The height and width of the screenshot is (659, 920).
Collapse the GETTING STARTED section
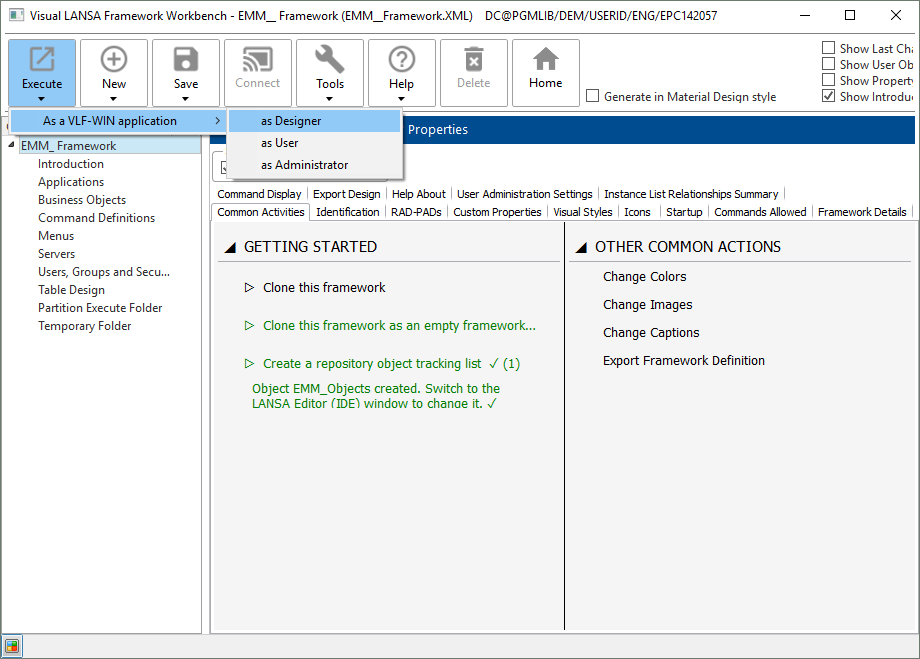(230, 247)
